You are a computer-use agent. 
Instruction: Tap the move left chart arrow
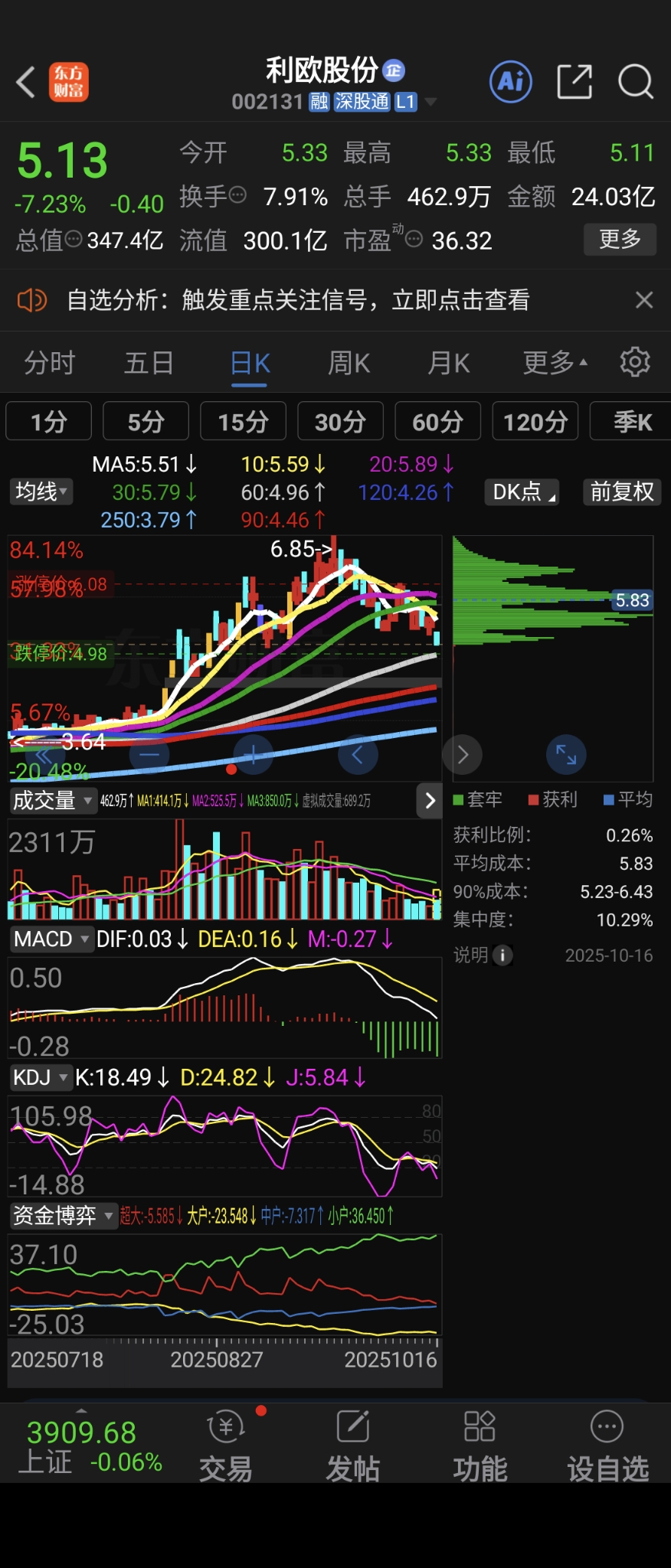point(358,755)
